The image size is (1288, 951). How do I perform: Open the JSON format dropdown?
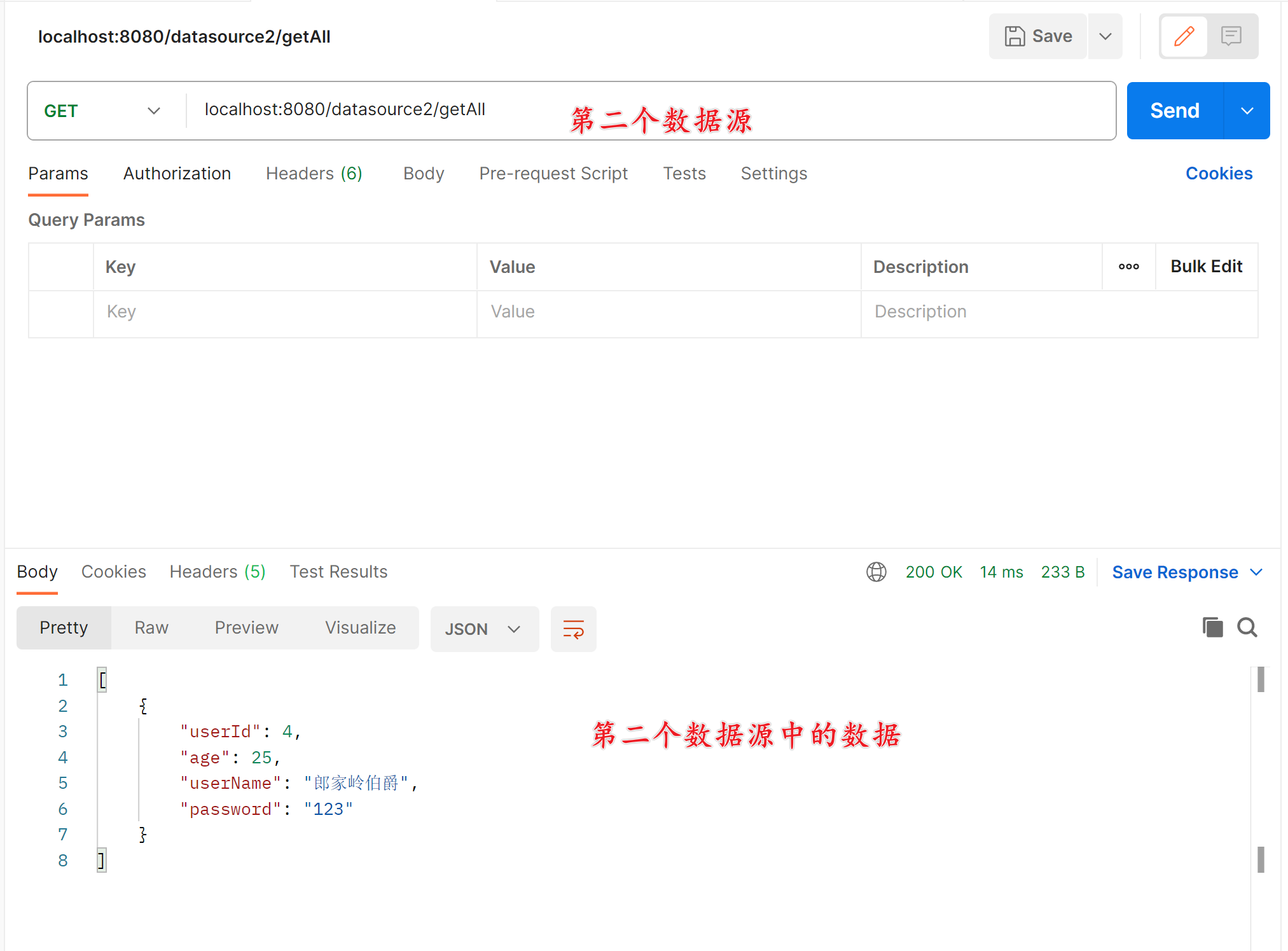tap(484, 629)
